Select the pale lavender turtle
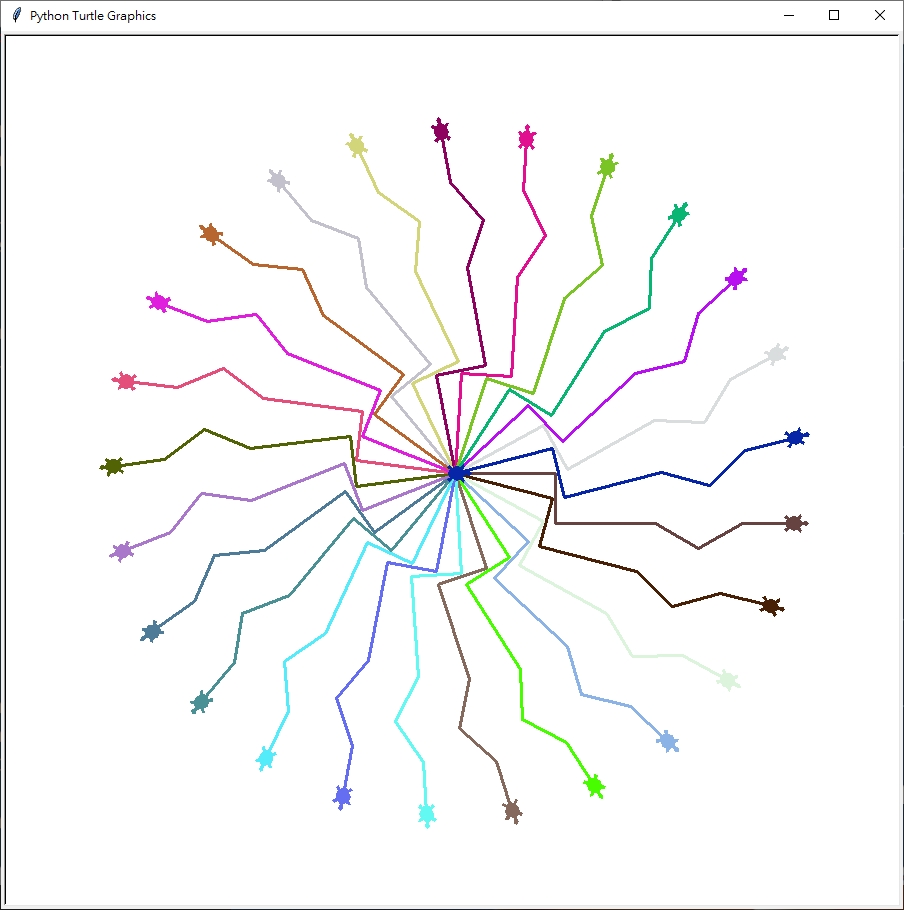Viewport: 904px width, 910px height. point(278,180)
